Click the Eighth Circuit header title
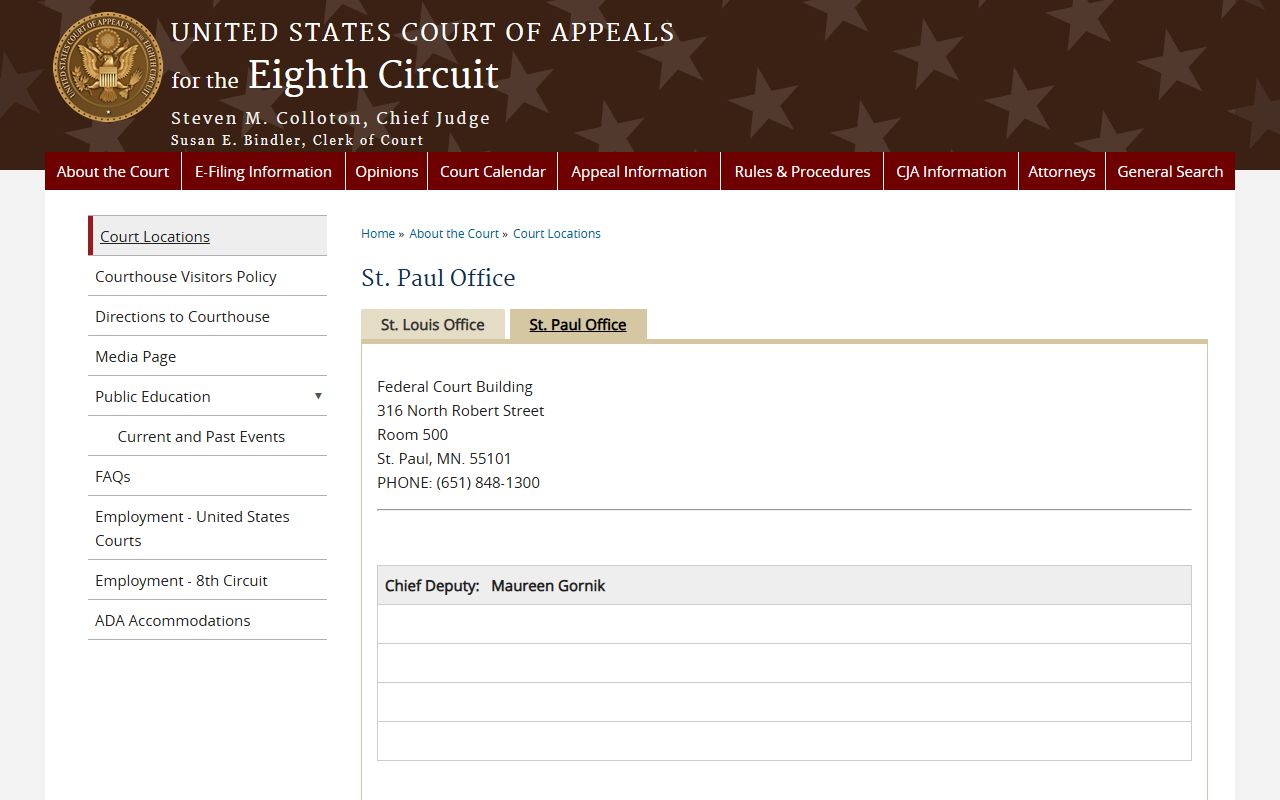 (x=373, y=75)
